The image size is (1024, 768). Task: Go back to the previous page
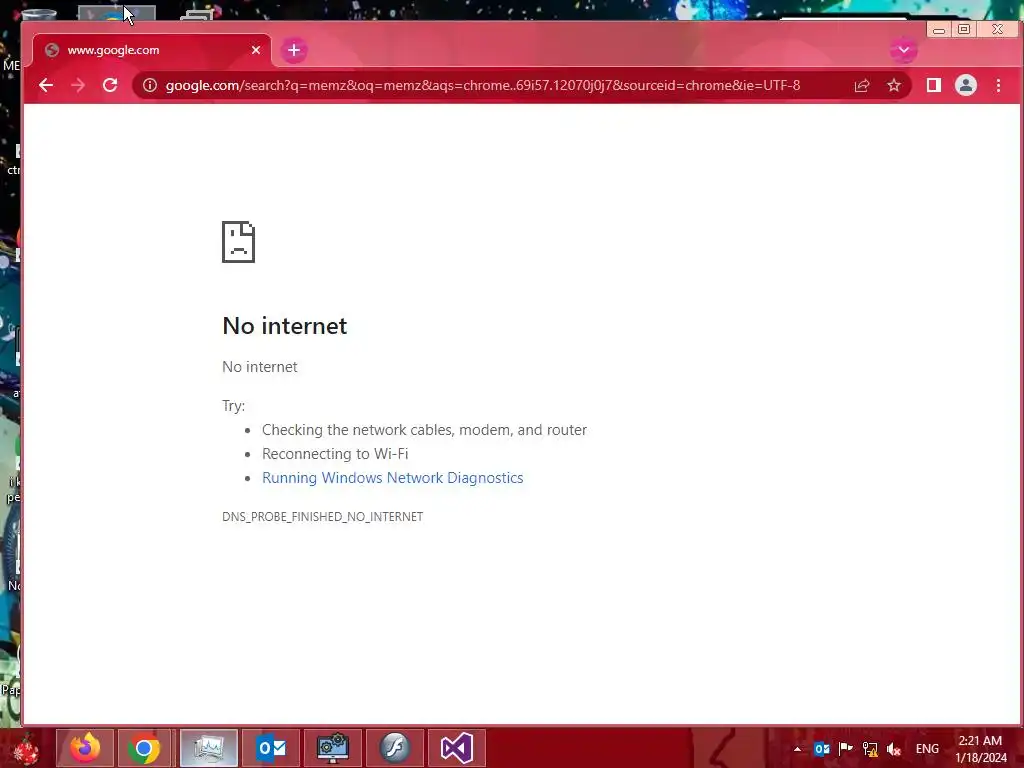46,86
